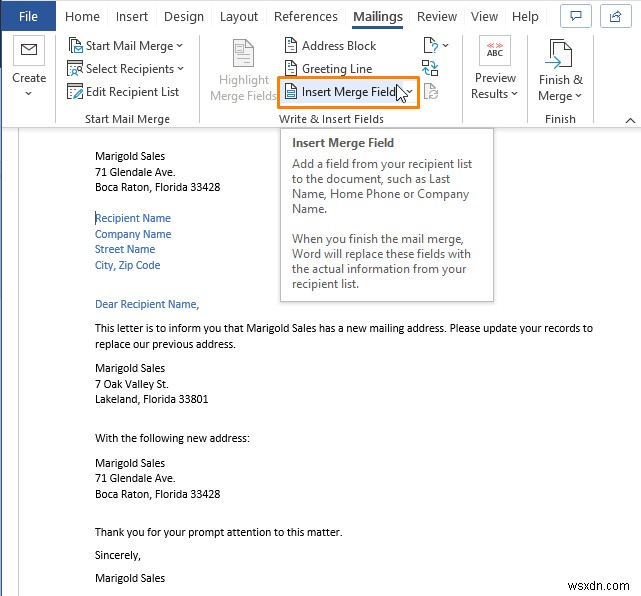
Task: Switch to the References tab
Action: pos(306,16)
